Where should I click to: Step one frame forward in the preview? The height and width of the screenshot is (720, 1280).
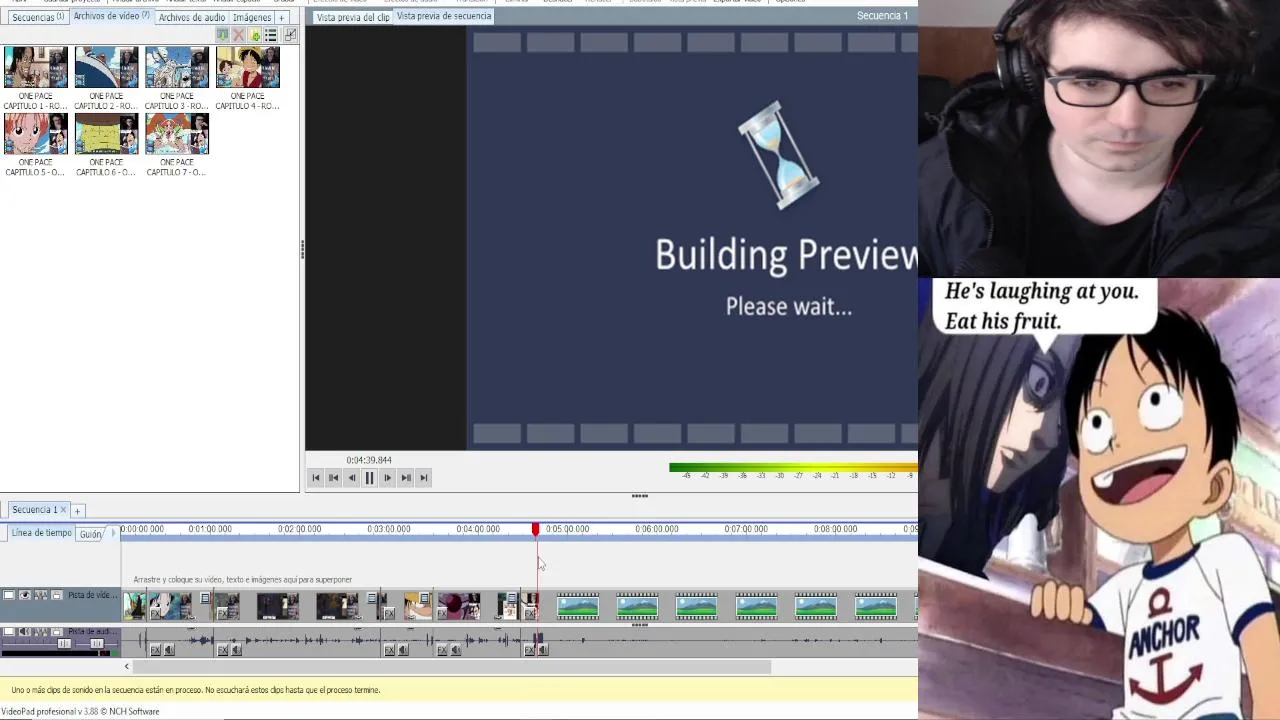pos(388,478)
